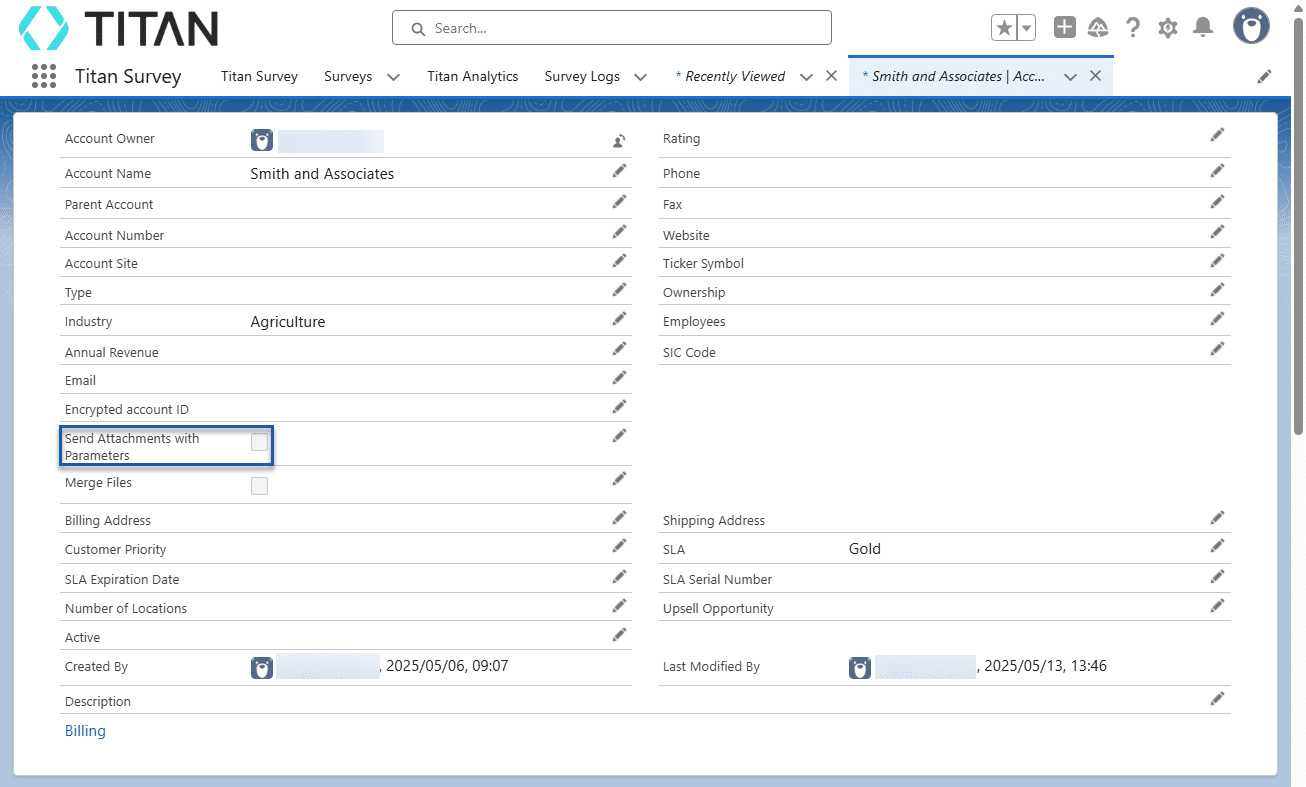Edit the Merge Files pencil icon
The width and height of the screenshot is (1306, 787).
(x=619, y=480)
